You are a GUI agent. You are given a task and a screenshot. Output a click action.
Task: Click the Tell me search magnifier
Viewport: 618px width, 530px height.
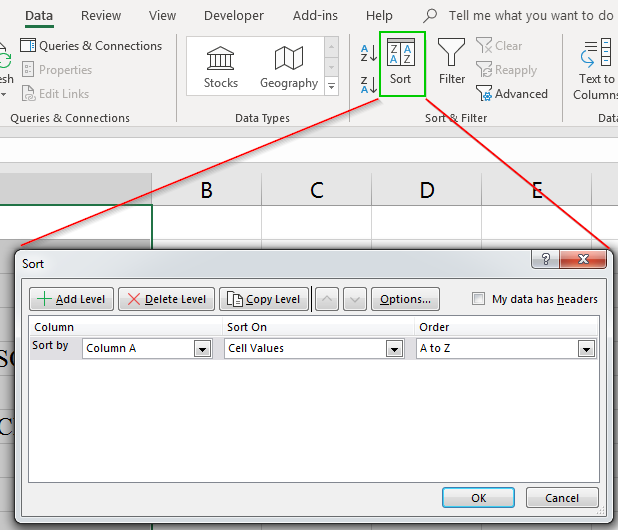pos(430,16)
